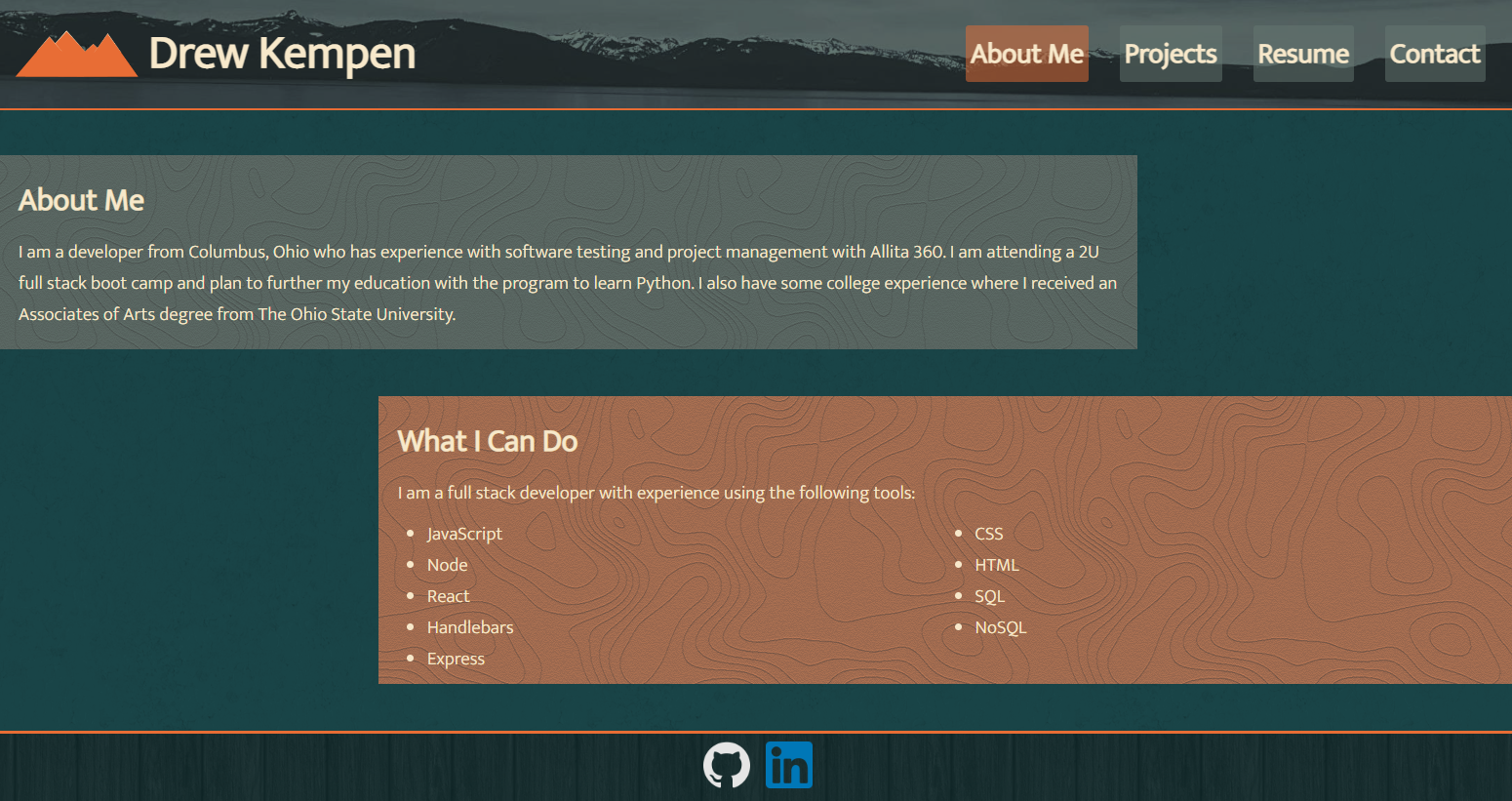This screenshot has height=801, width=1512.
Task: Select the Handlebars list entry
Action: pos(470,627)
